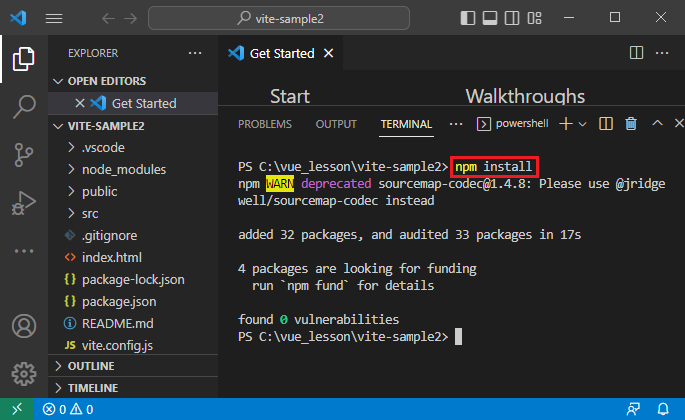Open package-lock.json file

coord(133,279)
